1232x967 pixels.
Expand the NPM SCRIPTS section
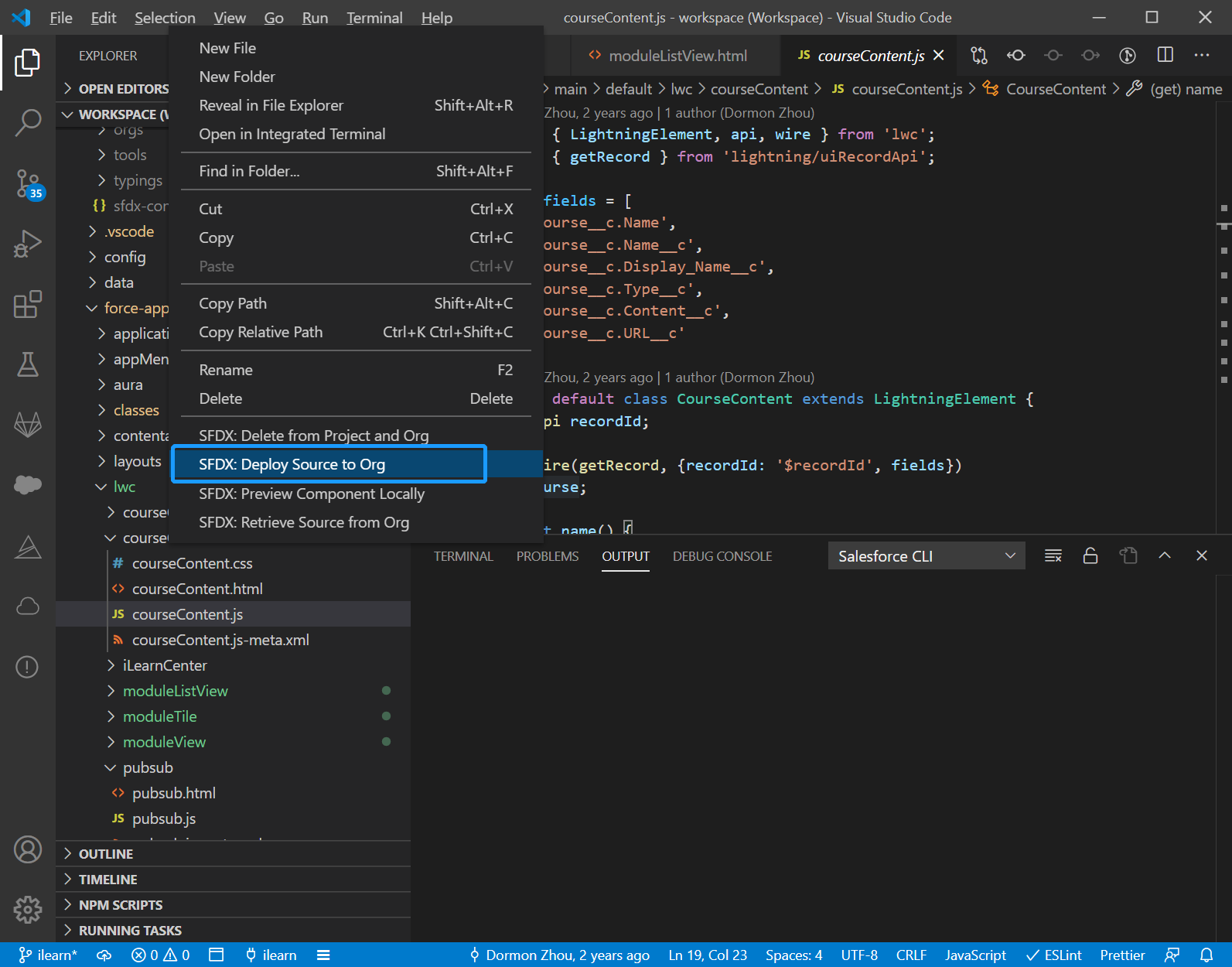point(234,904)
